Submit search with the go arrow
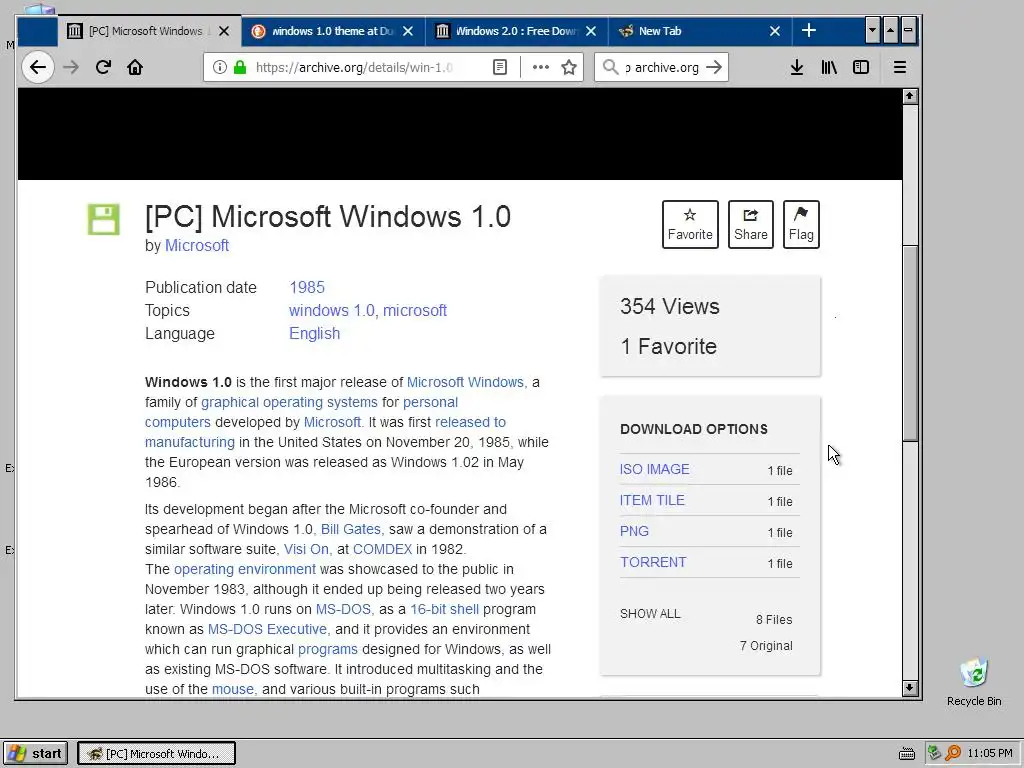The width and height of the screenshot is (1024, 768). (714, 67)
